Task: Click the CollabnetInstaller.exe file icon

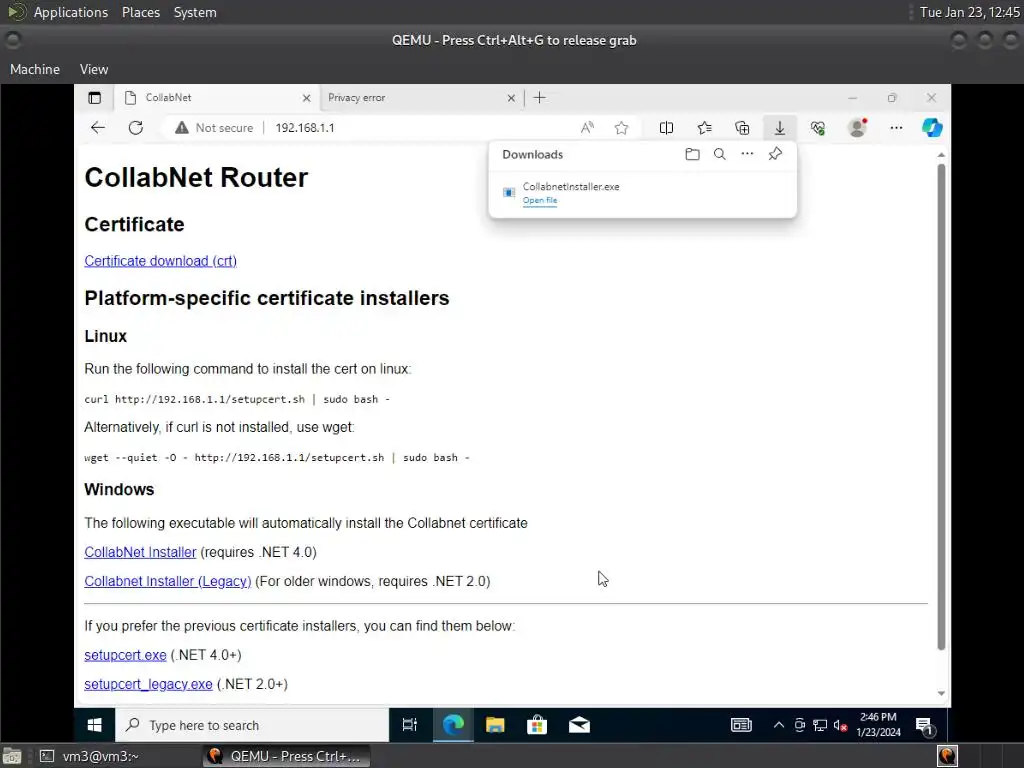Action: (x=509, y=192)
